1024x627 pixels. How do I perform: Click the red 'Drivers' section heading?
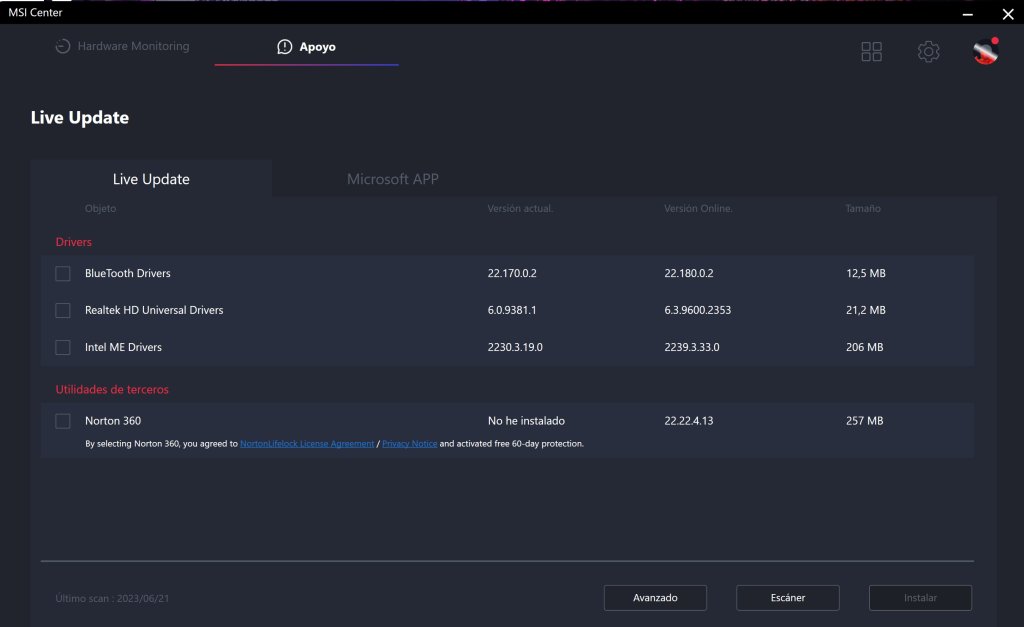click(74, 242)
